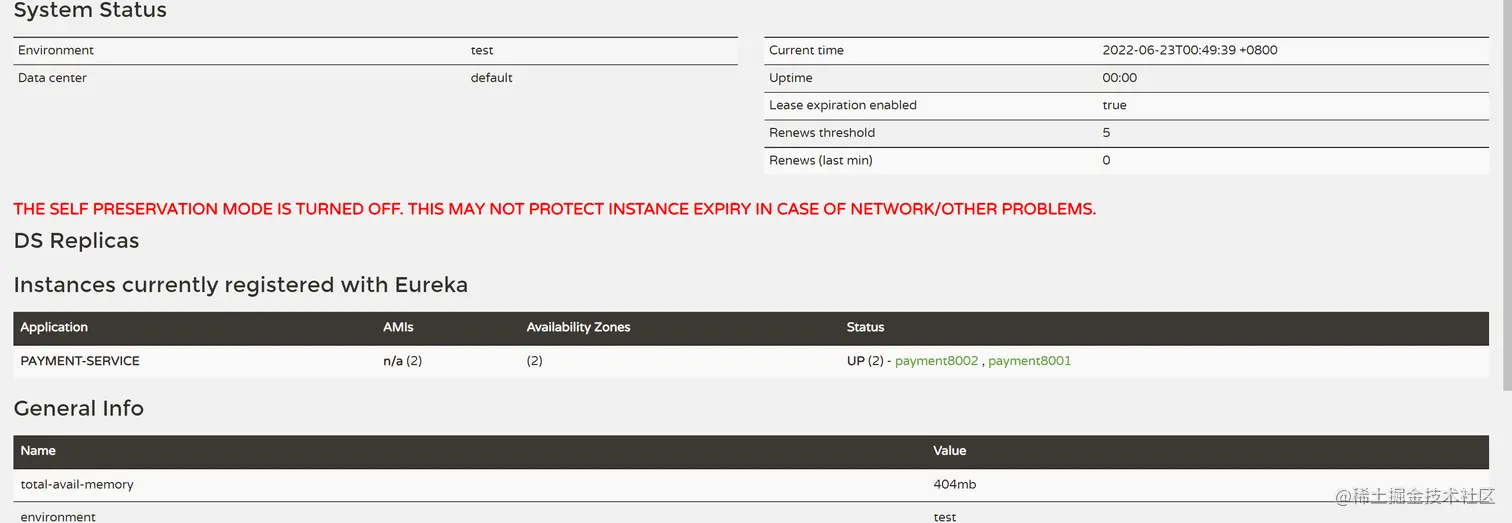This screenshot has height=523, width=1512.
Task: Click the total-avail-memory row name
Action: [x=77, y=484]
